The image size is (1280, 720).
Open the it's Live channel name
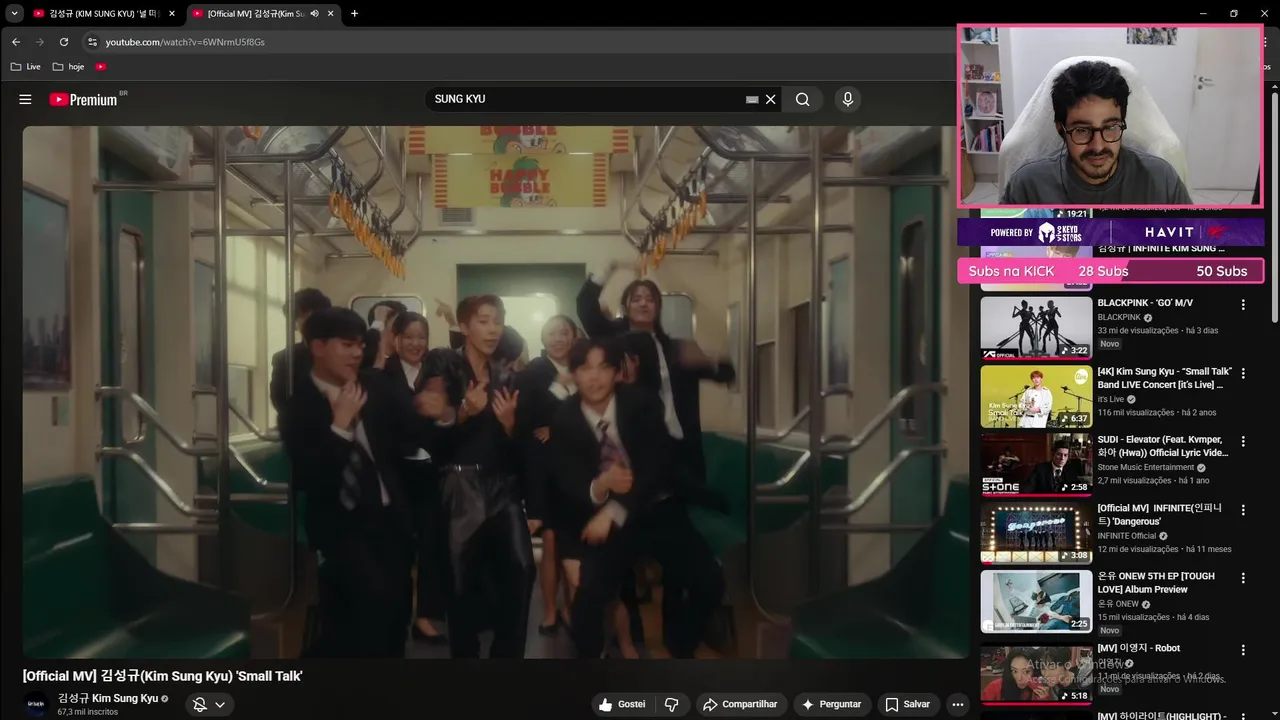click(1110, 399)
